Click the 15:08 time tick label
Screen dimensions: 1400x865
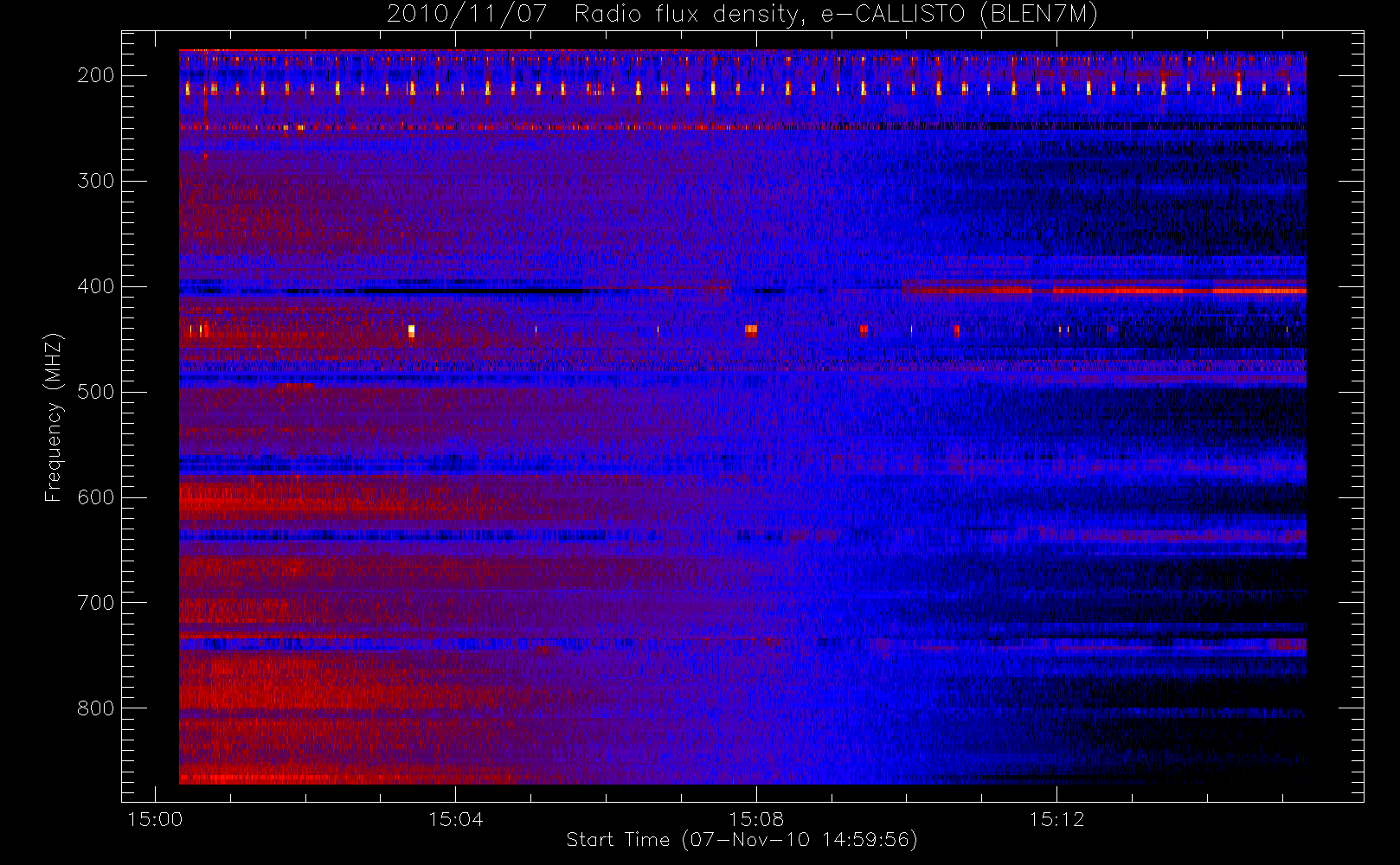point(756,819)
